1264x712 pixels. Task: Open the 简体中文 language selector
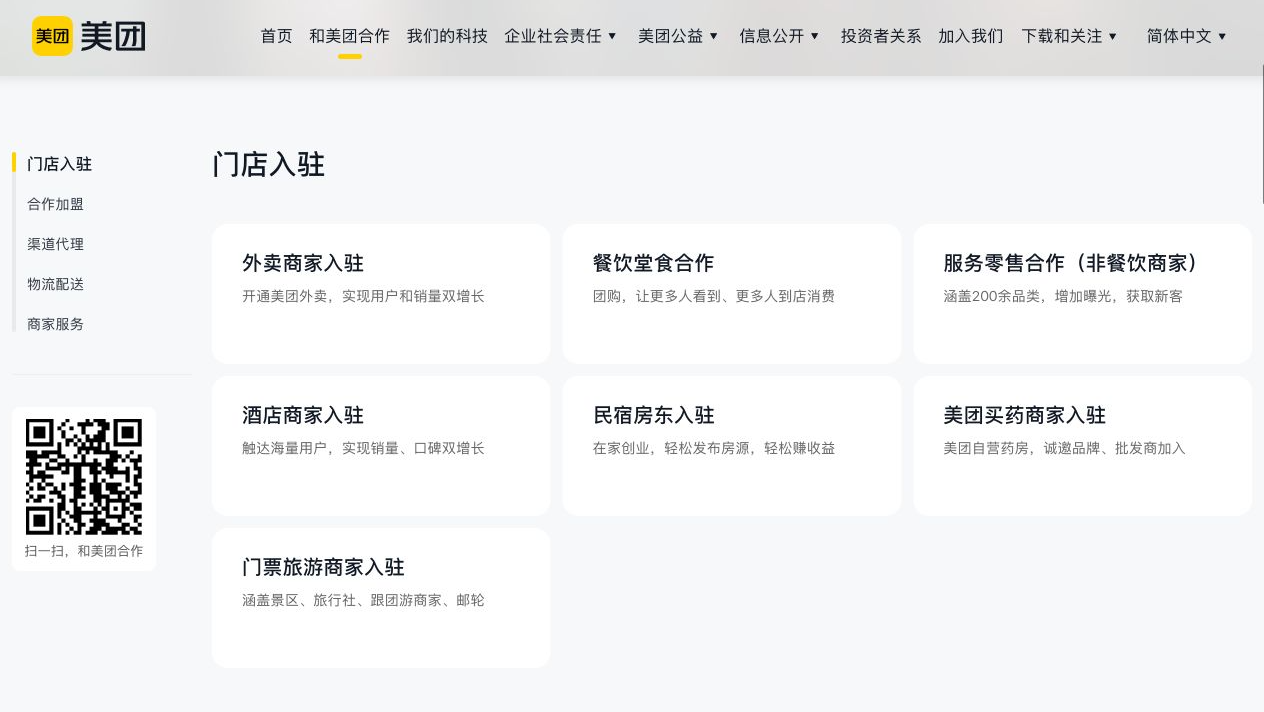click(1187, 36)
